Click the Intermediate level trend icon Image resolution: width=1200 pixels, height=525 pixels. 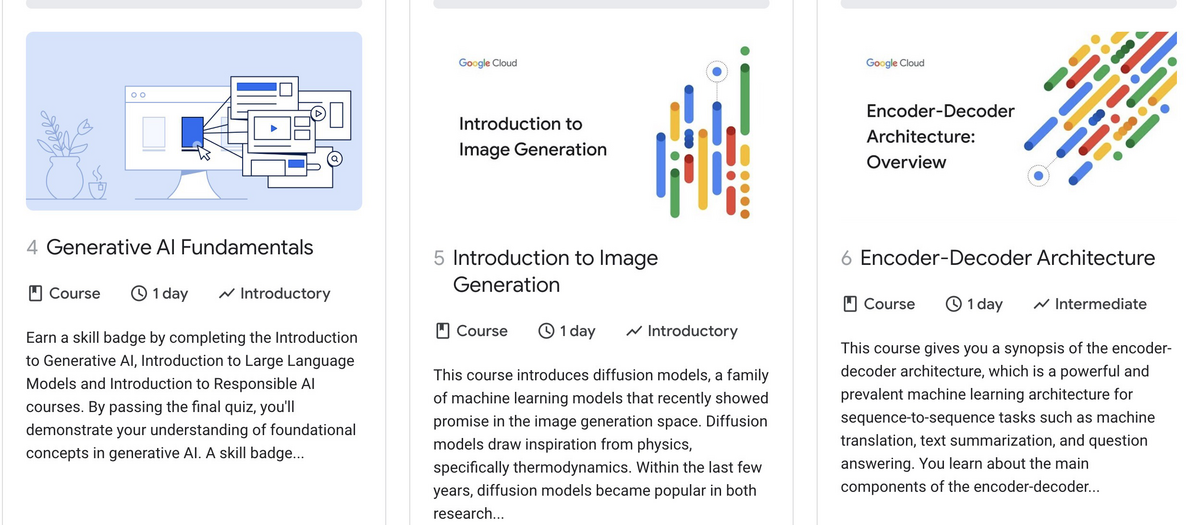1042,303
